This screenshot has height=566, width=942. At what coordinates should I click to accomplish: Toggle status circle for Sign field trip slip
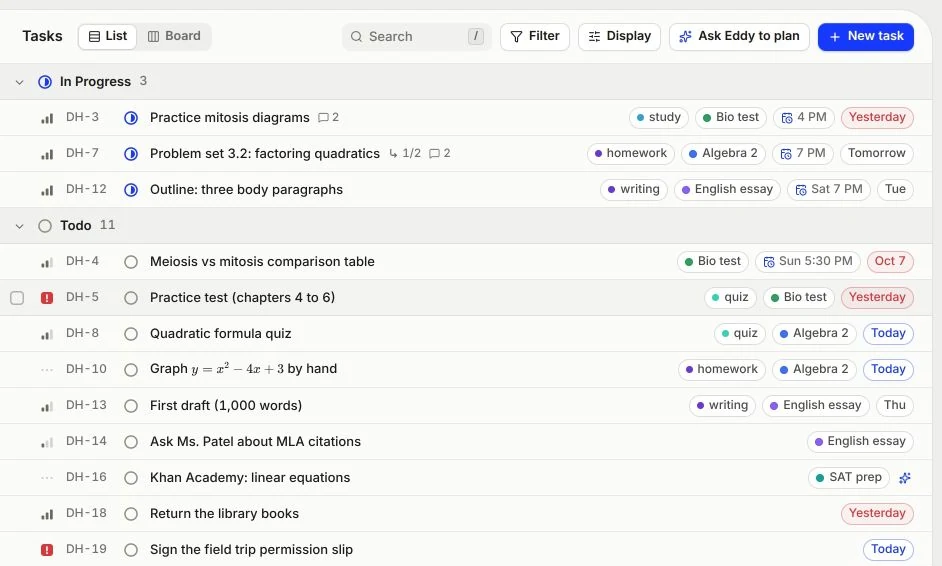[x=131, y=550]
